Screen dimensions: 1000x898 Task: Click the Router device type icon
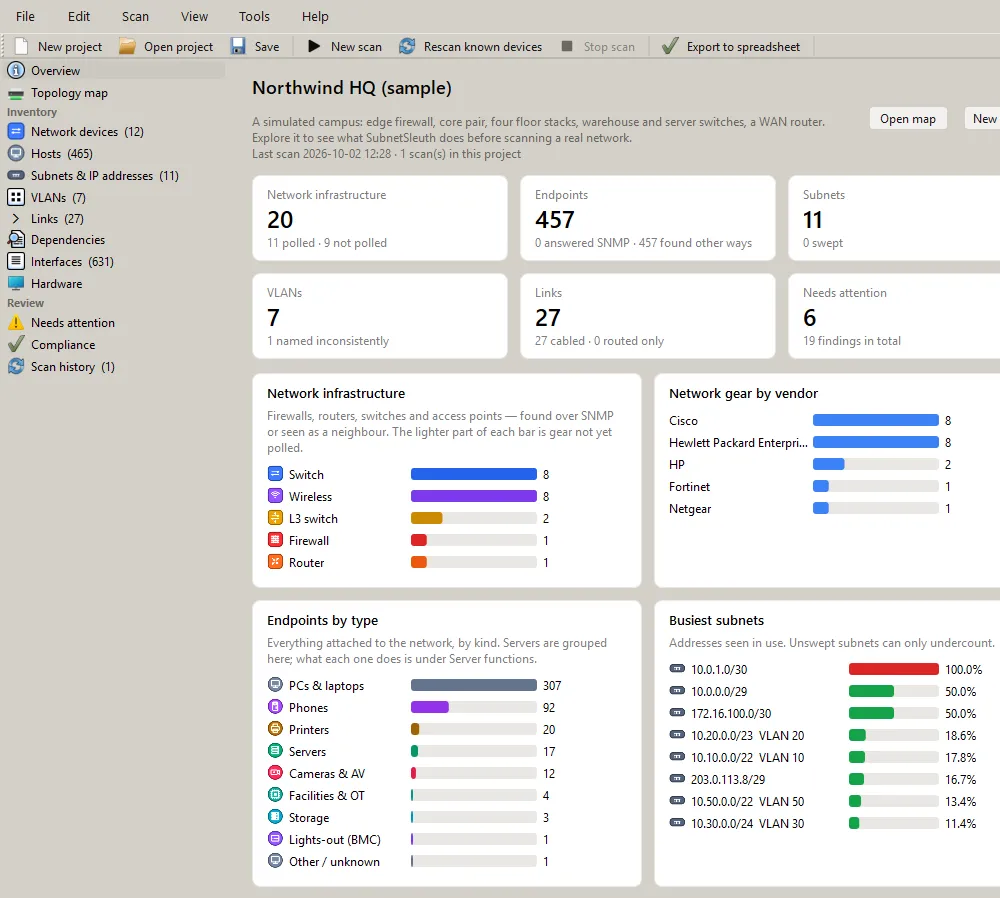(x=275, y=562)
